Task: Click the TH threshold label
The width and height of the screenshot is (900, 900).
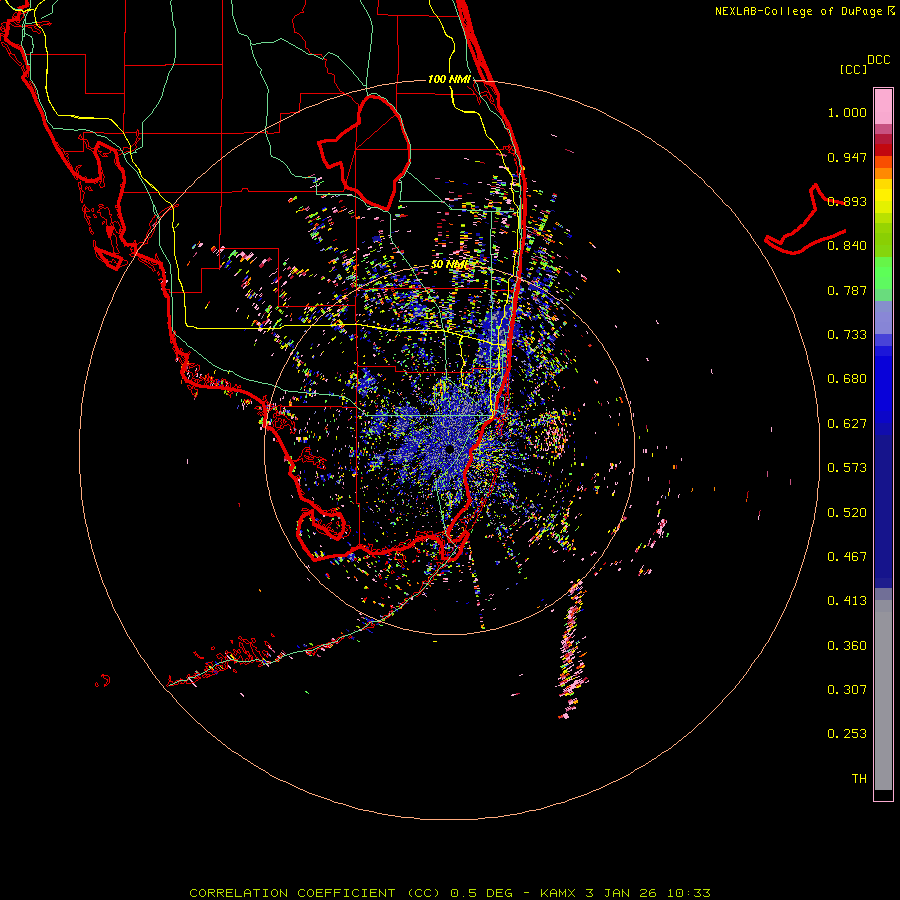Action: point(859,779)
